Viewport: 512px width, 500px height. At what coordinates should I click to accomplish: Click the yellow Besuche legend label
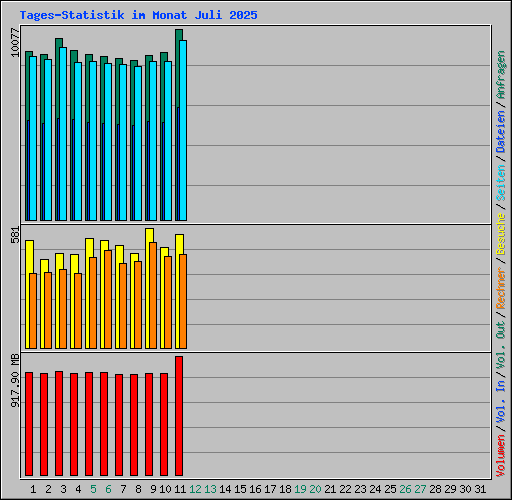(501, 234)
